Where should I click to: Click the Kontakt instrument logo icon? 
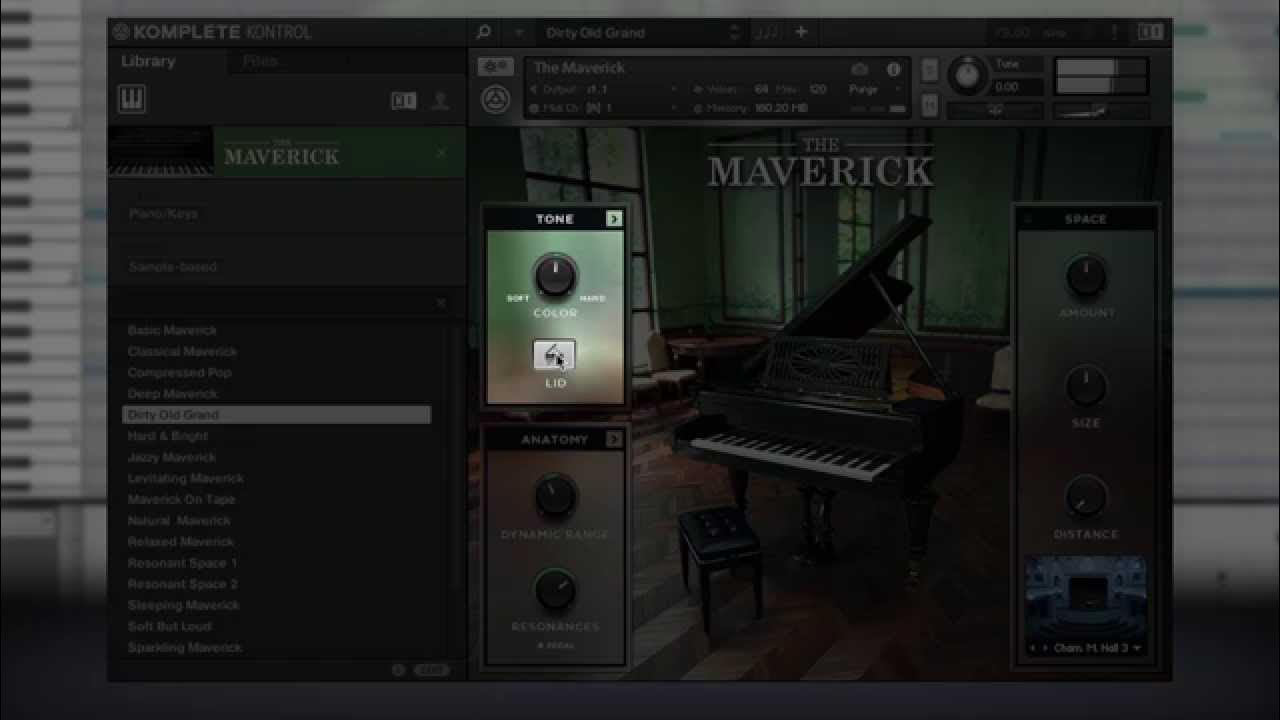pyautogui.click(x=495, y=100)
